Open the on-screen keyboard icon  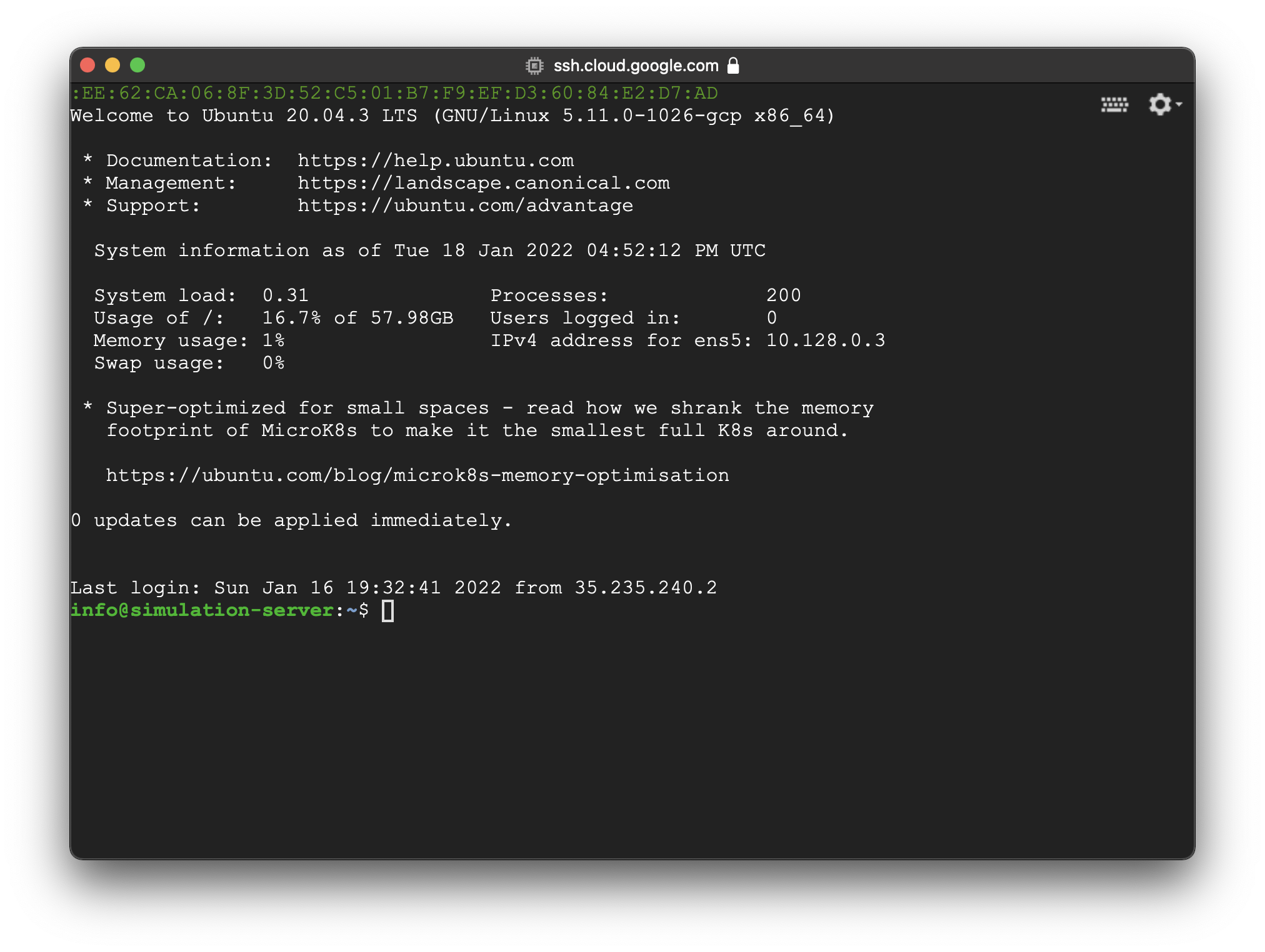pyautogui.click(x=1114, y=104)
